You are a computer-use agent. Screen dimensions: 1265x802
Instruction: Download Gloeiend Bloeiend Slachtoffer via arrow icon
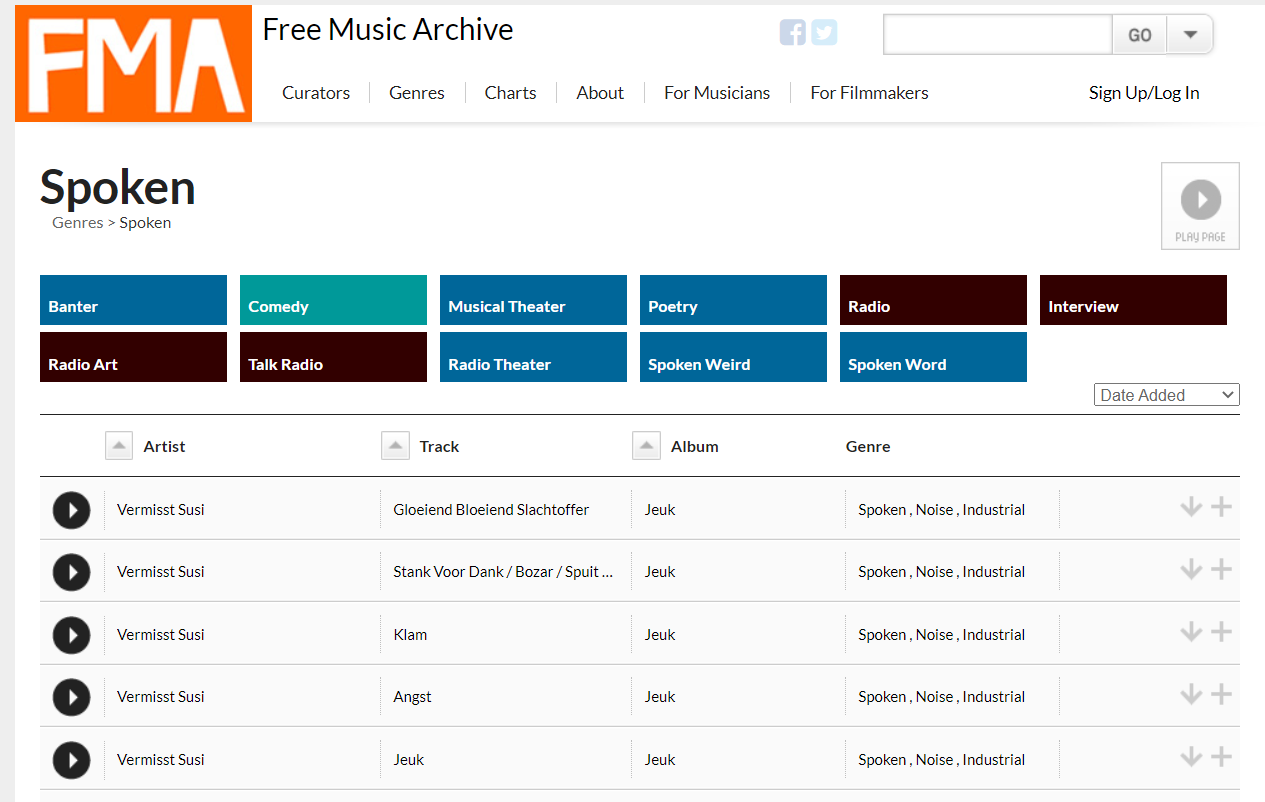point(1190,507)
